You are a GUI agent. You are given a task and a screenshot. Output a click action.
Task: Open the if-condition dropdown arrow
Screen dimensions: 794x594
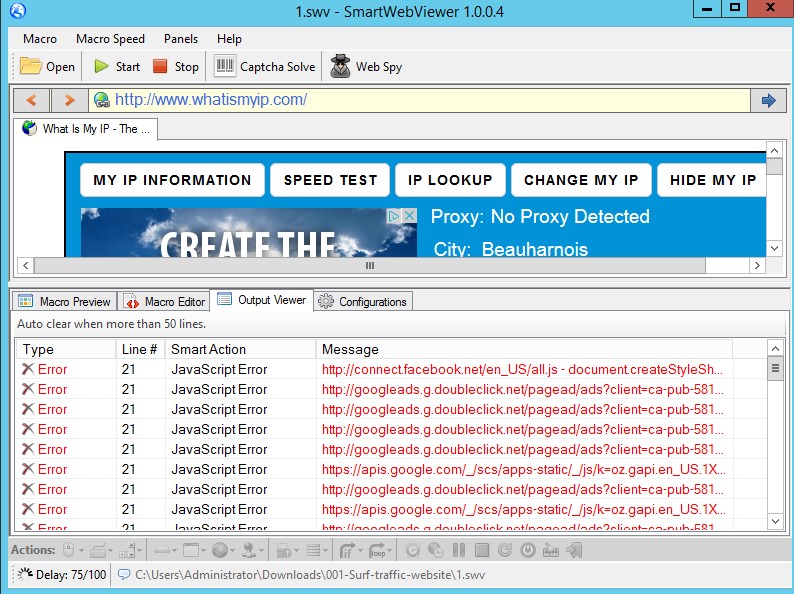(x=360, y=550)
